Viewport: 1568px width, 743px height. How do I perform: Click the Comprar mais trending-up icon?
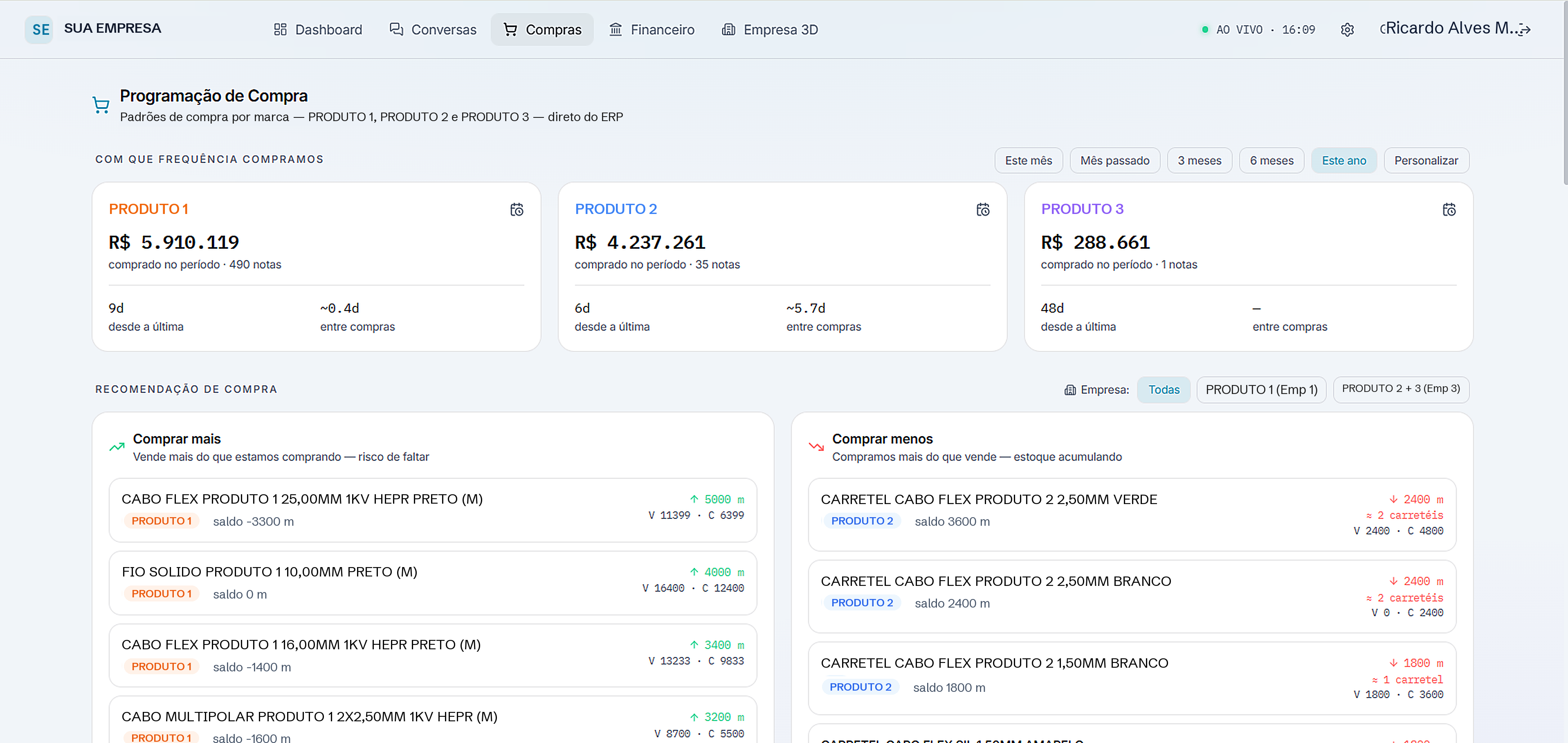[x=116, y=447]
